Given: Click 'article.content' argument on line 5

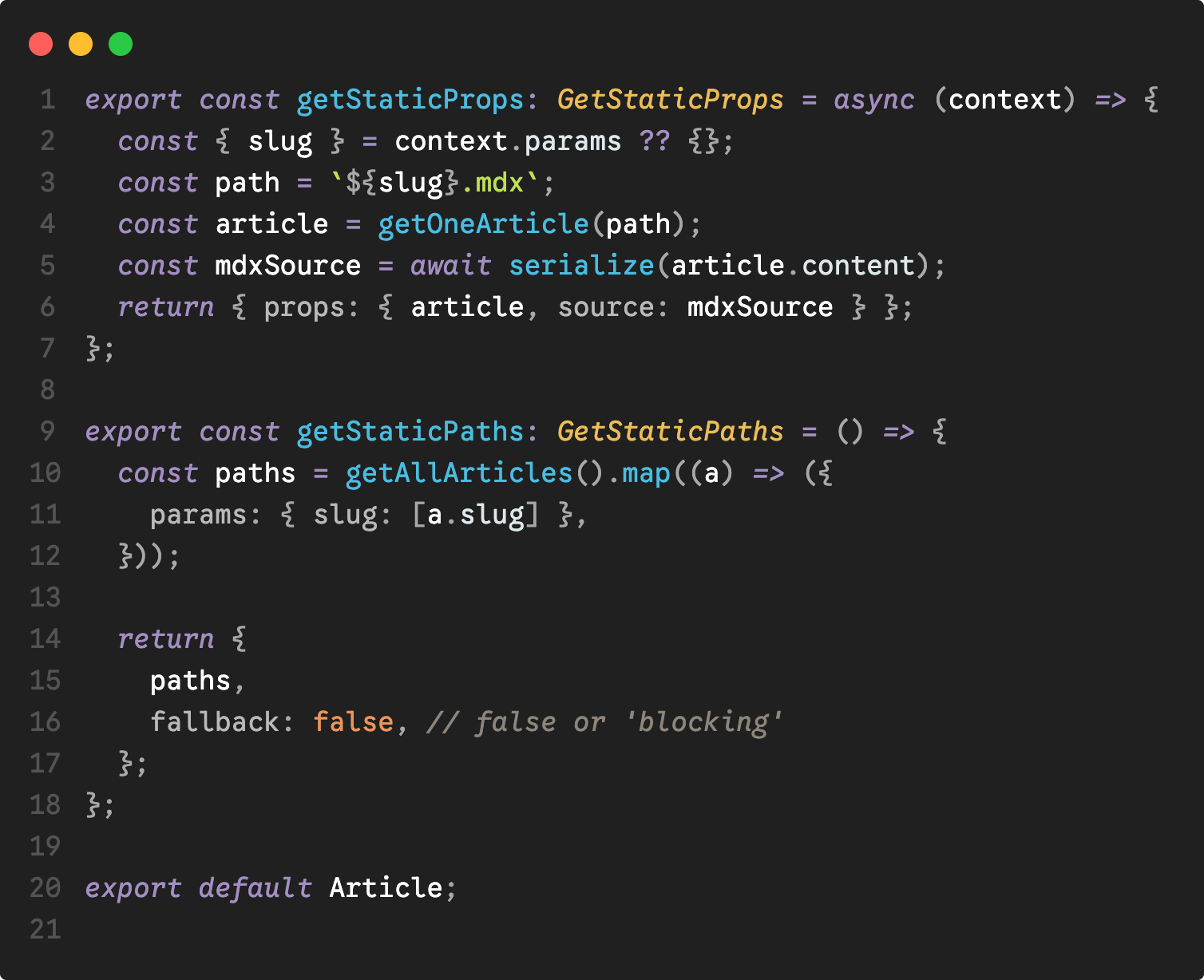Looking at the screenshot, I should (793, 266).
